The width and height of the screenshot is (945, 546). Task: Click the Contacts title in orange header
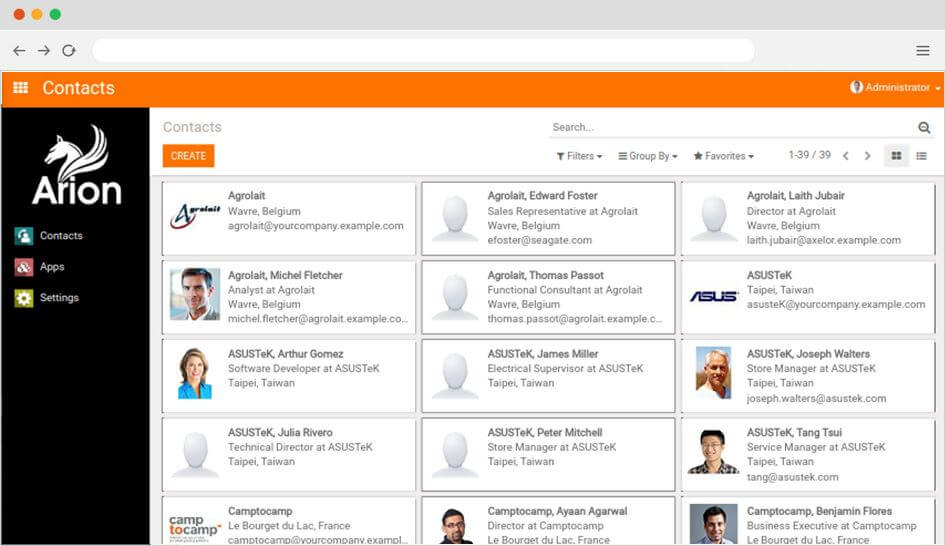coord(78,88)
